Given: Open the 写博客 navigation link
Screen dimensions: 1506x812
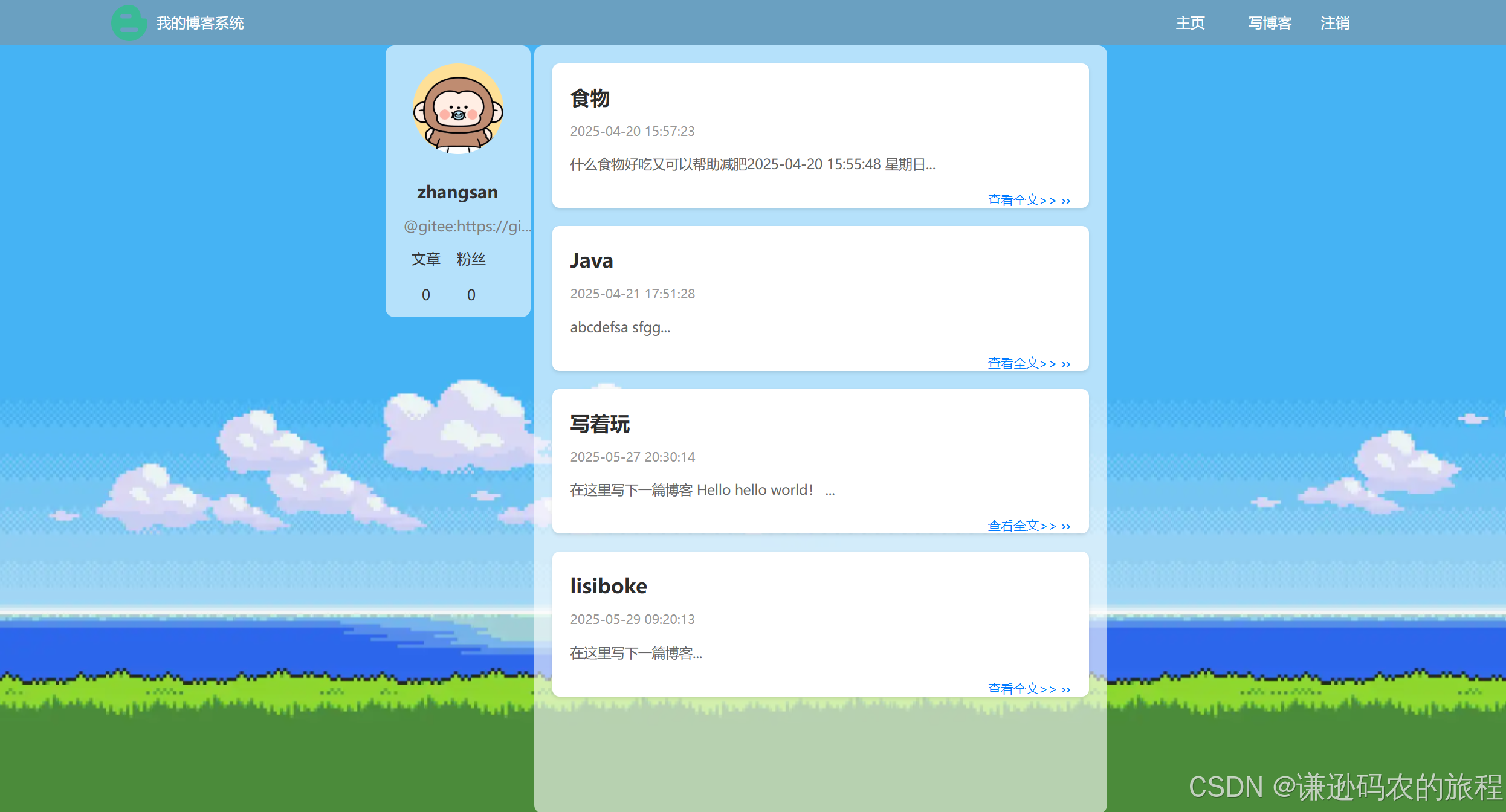Looking at the screenshot, I should (x=1270, y=23).
